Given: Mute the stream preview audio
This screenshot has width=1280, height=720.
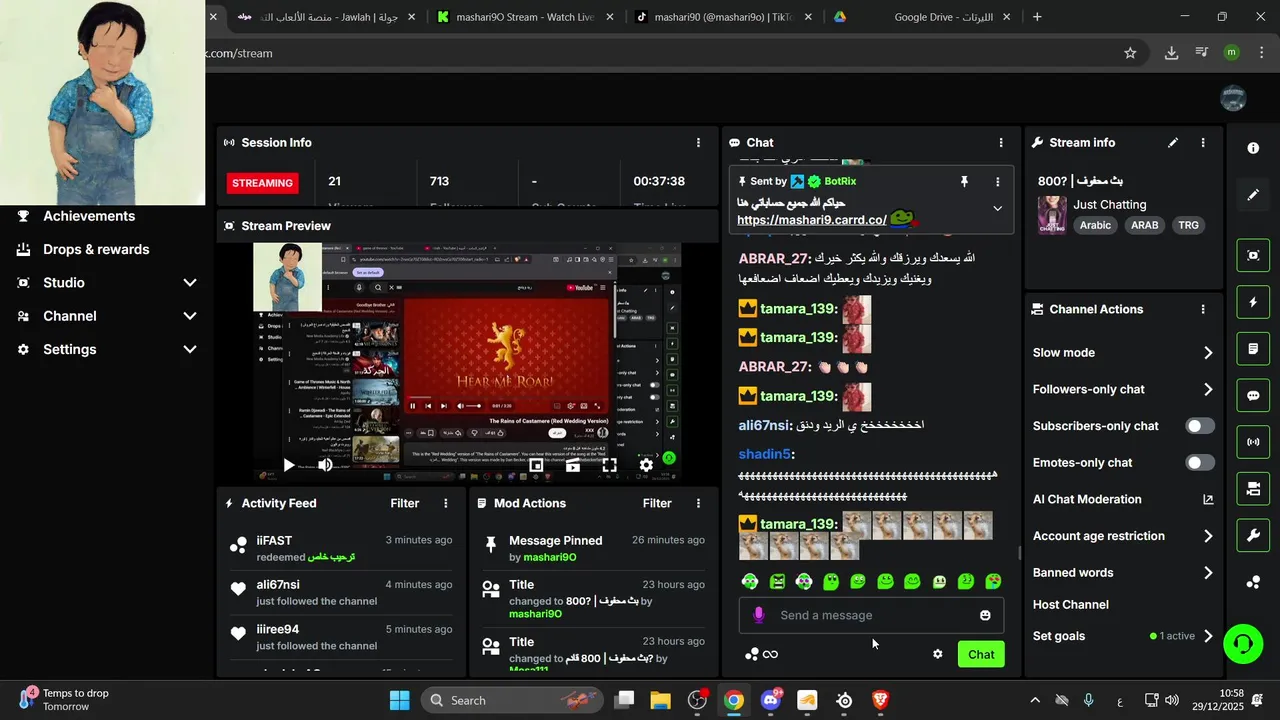Looking at the screenshot, I should [x=325, y=465].
